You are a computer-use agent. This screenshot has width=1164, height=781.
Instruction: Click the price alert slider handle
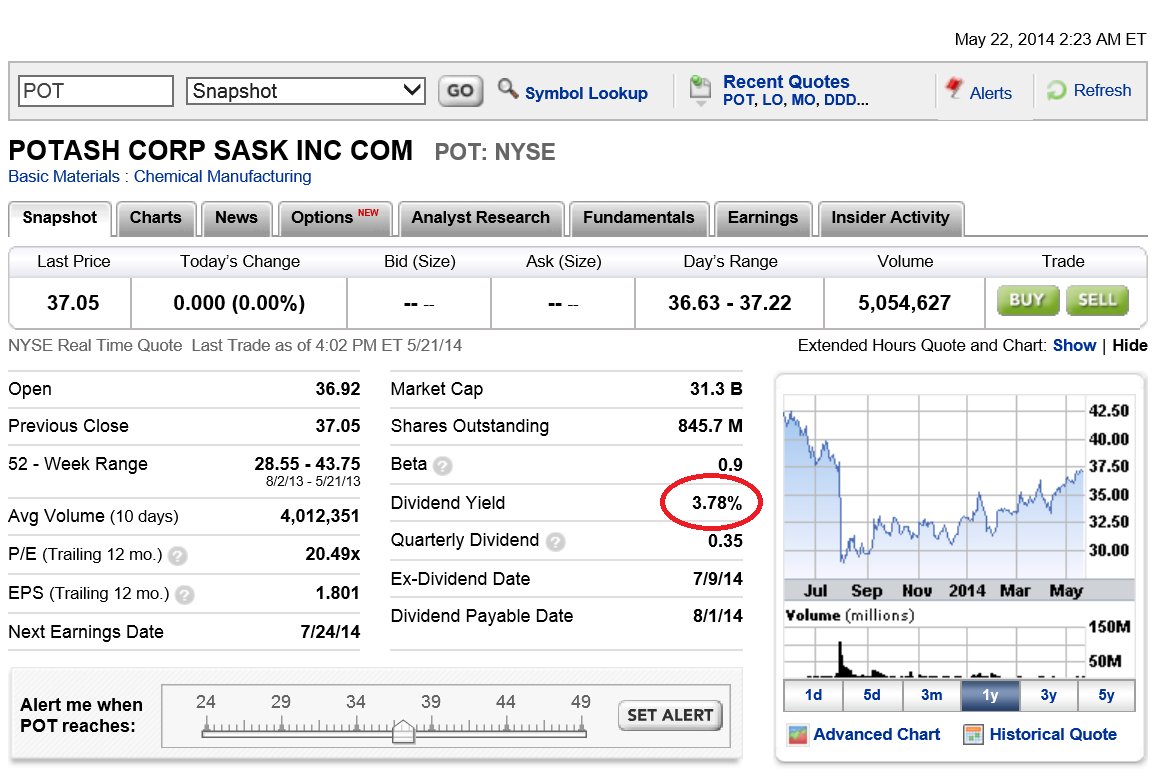tap(403, 732)
